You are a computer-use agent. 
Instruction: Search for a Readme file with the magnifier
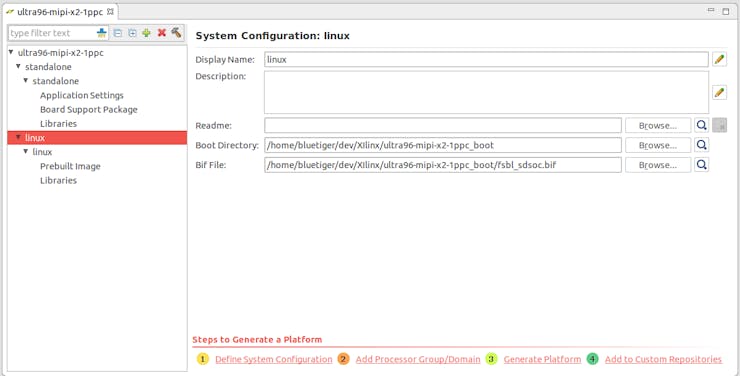coord(702,125)
